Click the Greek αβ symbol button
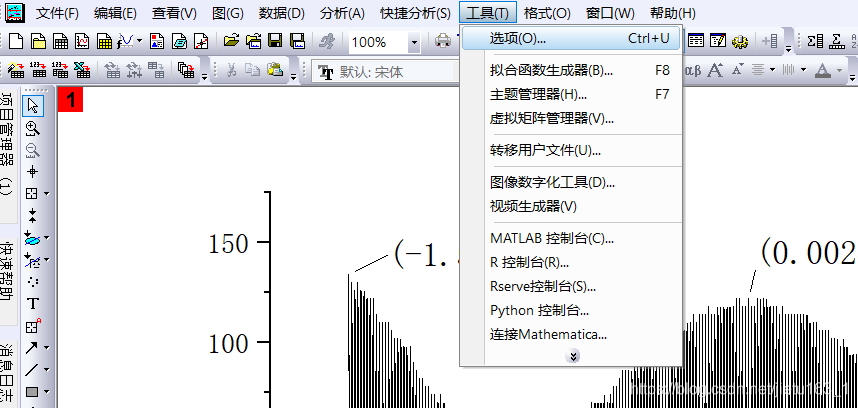This screenshot has height=408, width=858. (693, 70)
